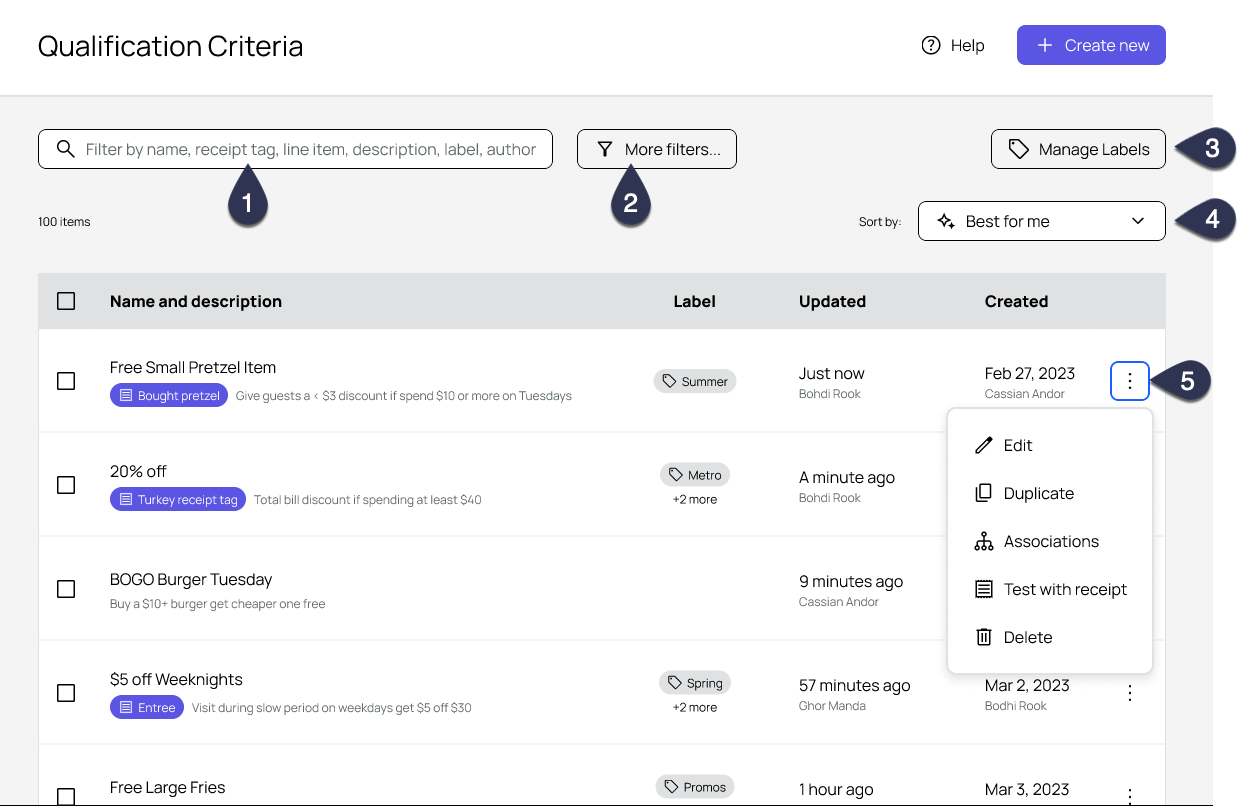Click the Create new button
Screen dimensions: 1239x806
click(x=1091, y=45)
